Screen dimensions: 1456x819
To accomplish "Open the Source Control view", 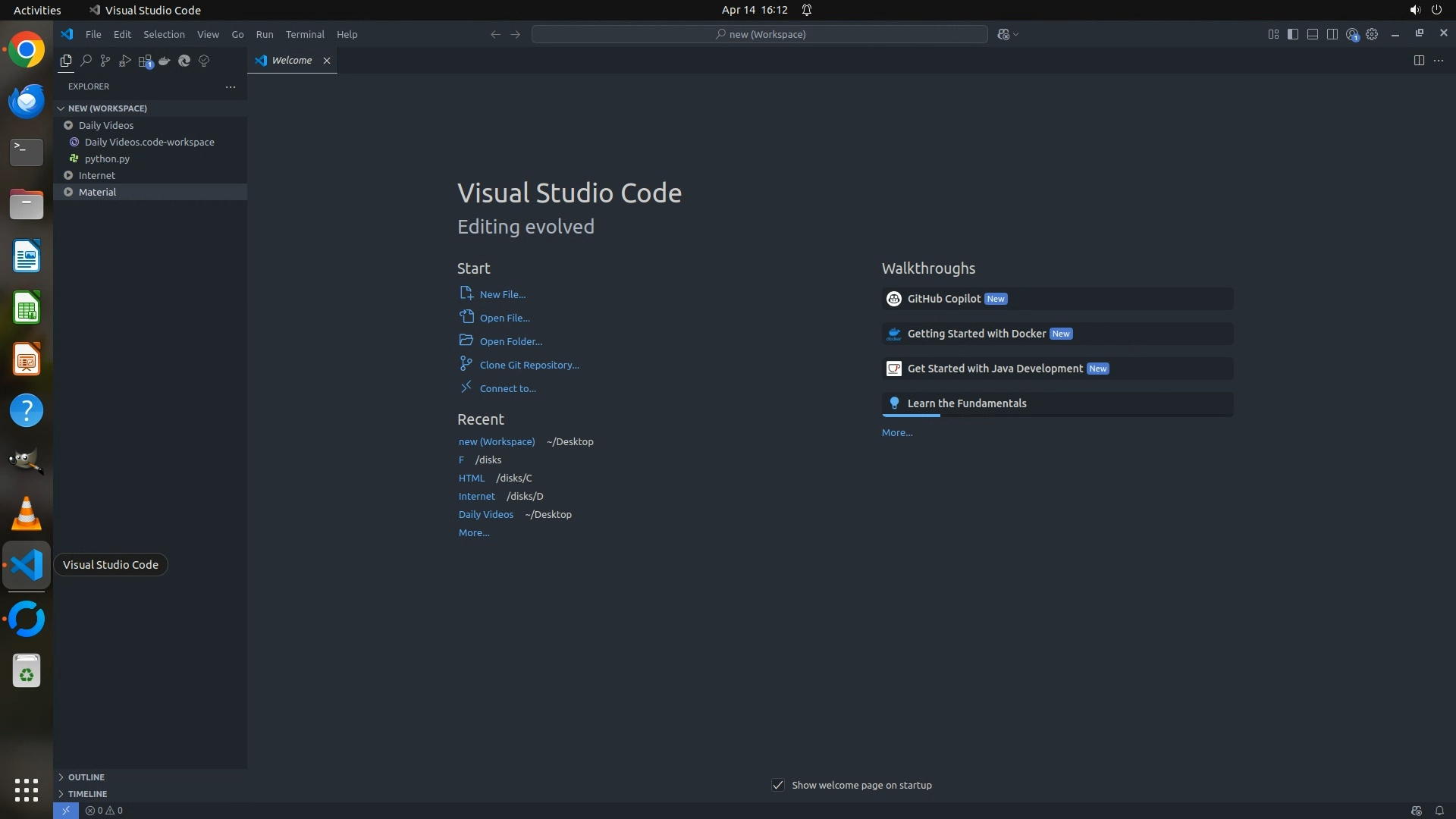I will coord(105,61).
